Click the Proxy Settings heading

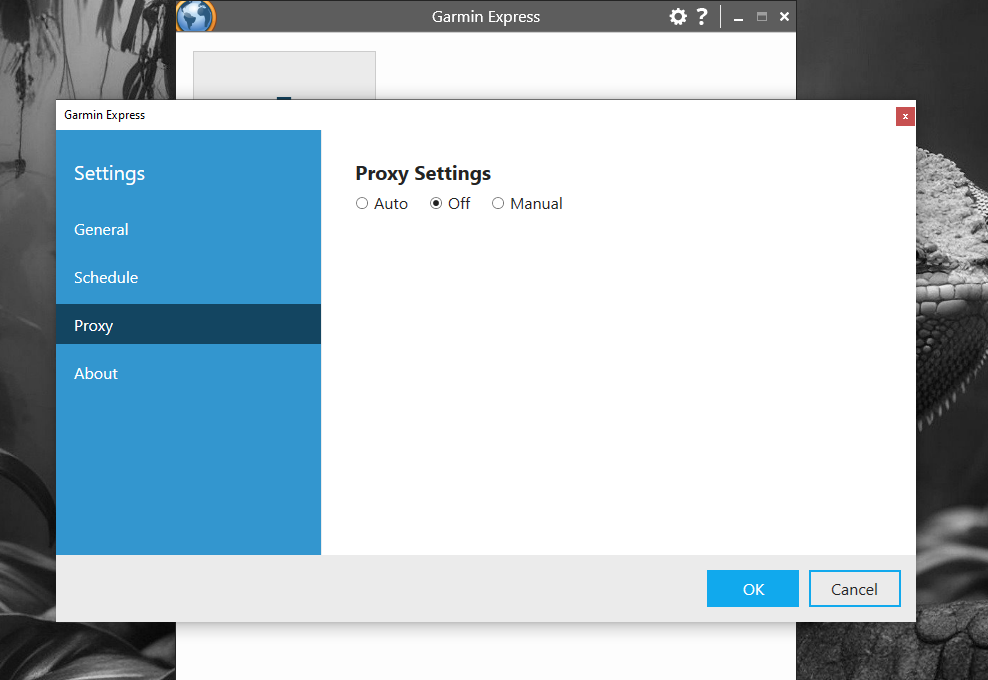point(423,174)
